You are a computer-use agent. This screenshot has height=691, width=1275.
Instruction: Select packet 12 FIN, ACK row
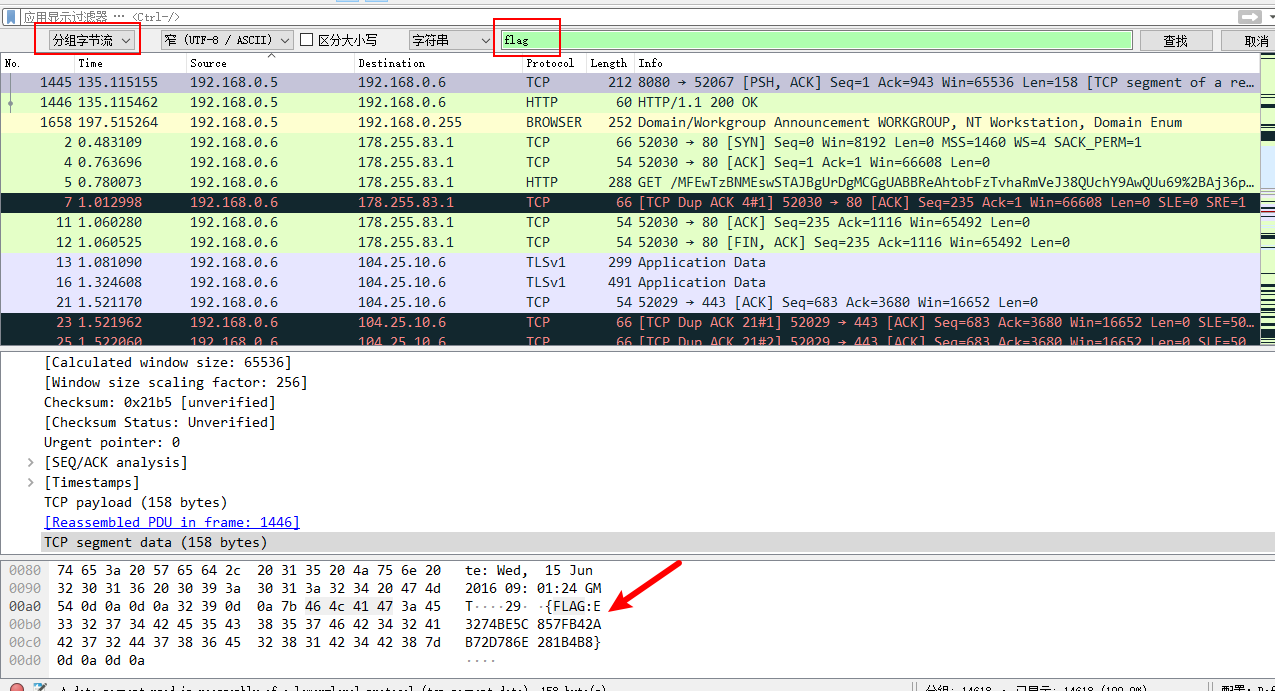629,242
